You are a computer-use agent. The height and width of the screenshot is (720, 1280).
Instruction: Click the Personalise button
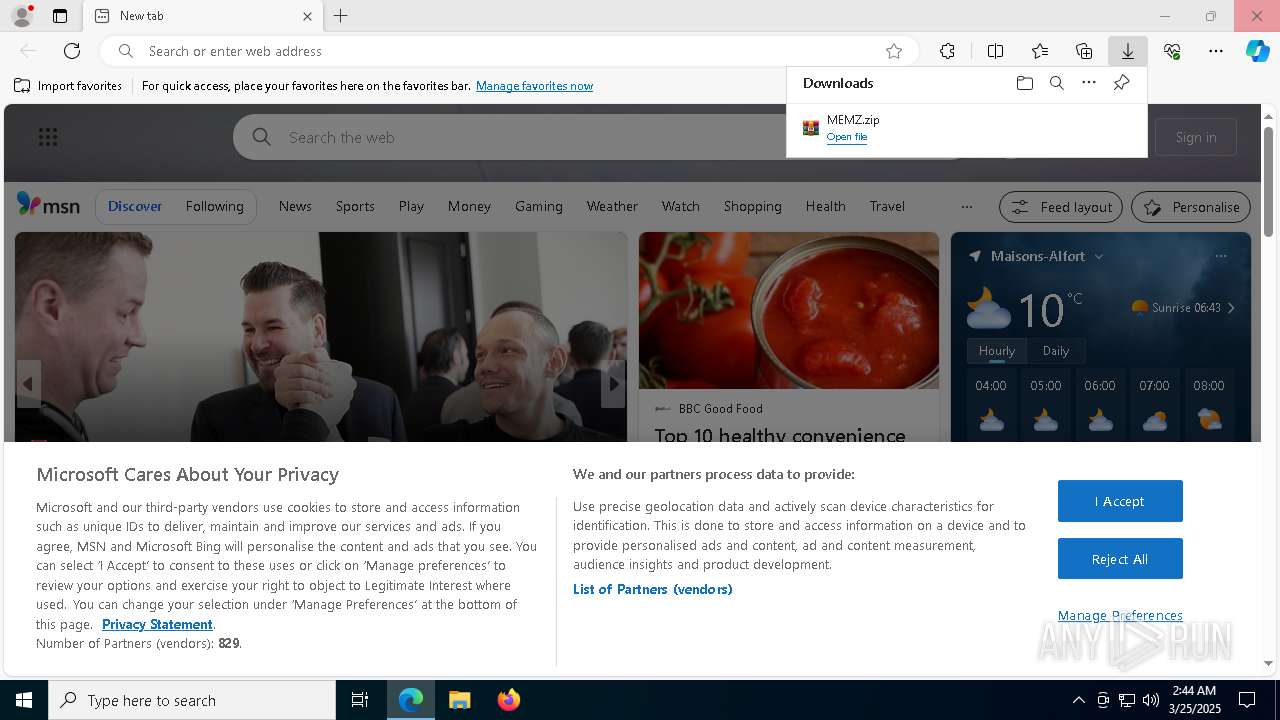(x=1191, y=207)
